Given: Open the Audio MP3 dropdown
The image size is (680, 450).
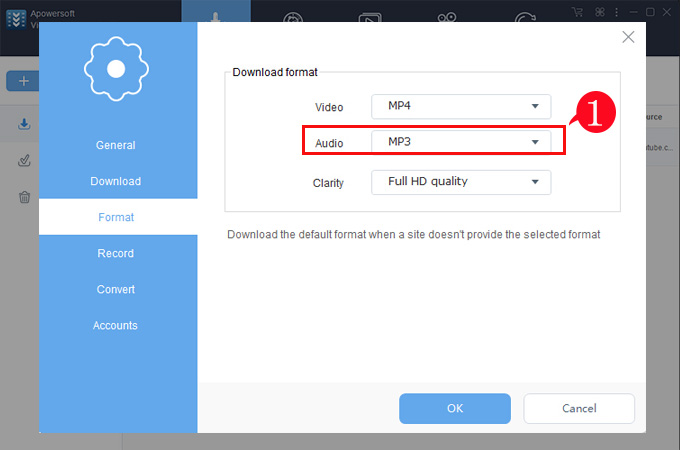Looking at the screenshot, I should click(x=461, y=143).
